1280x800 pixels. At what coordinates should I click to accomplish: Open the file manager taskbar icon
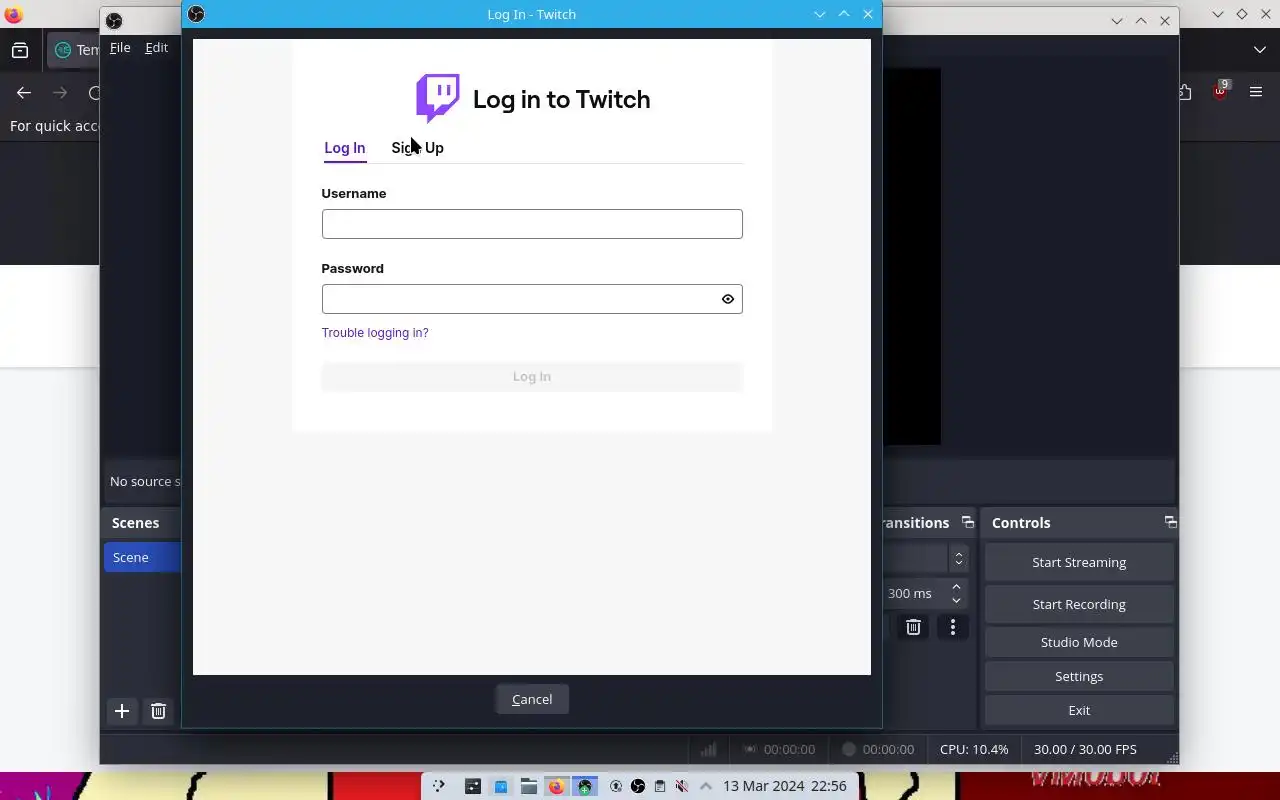pos(528,786)
